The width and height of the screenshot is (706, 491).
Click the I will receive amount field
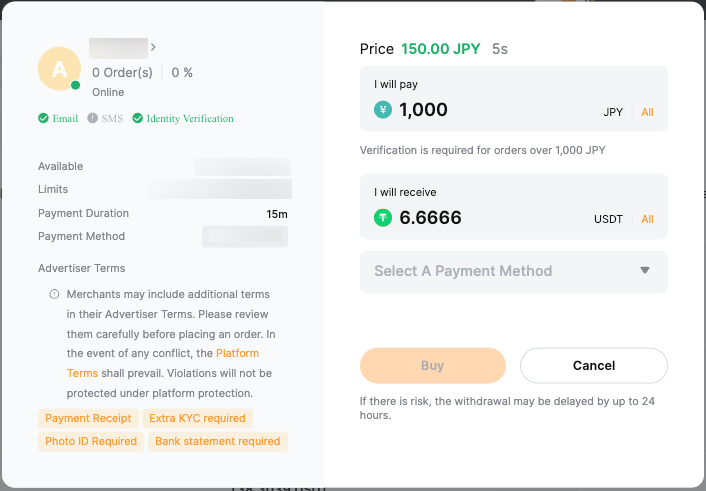pyautogui.click(x=490, y=217)
